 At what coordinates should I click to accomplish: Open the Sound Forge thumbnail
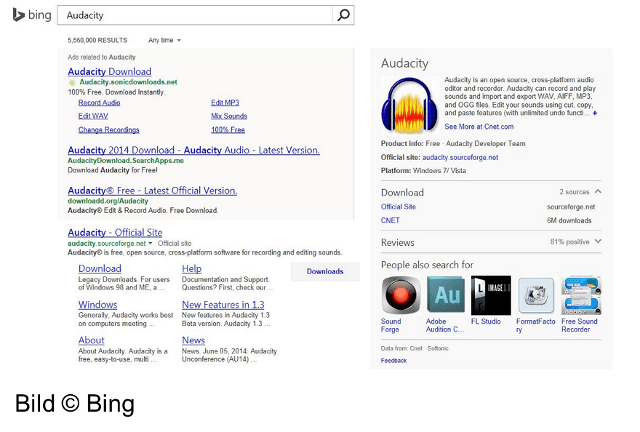(400, 295)
